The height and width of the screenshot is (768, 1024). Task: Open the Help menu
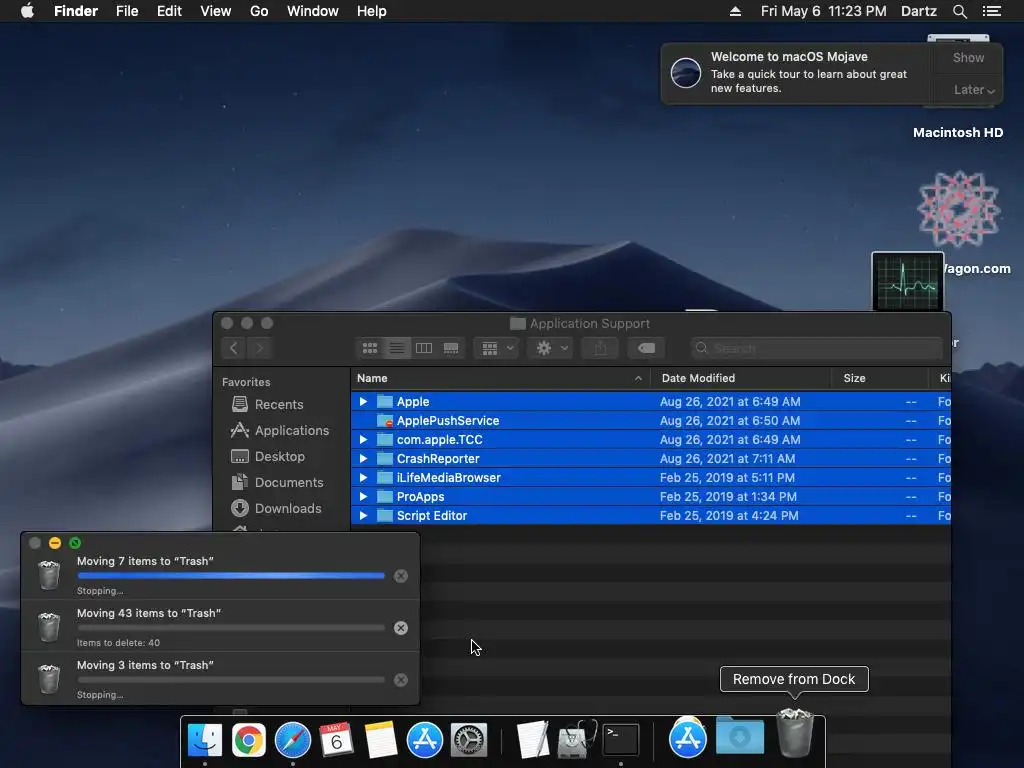pyautogui.click(x=372, y=11)
